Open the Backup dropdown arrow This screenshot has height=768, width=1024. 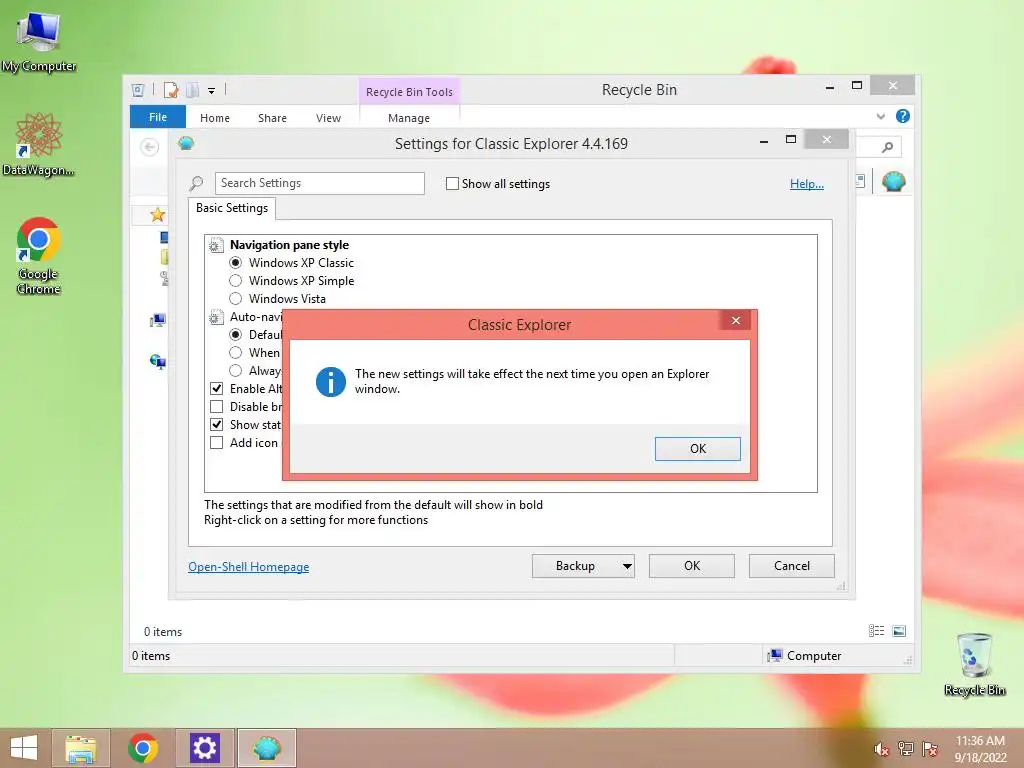pyautogui.click(x=627, y=566)
